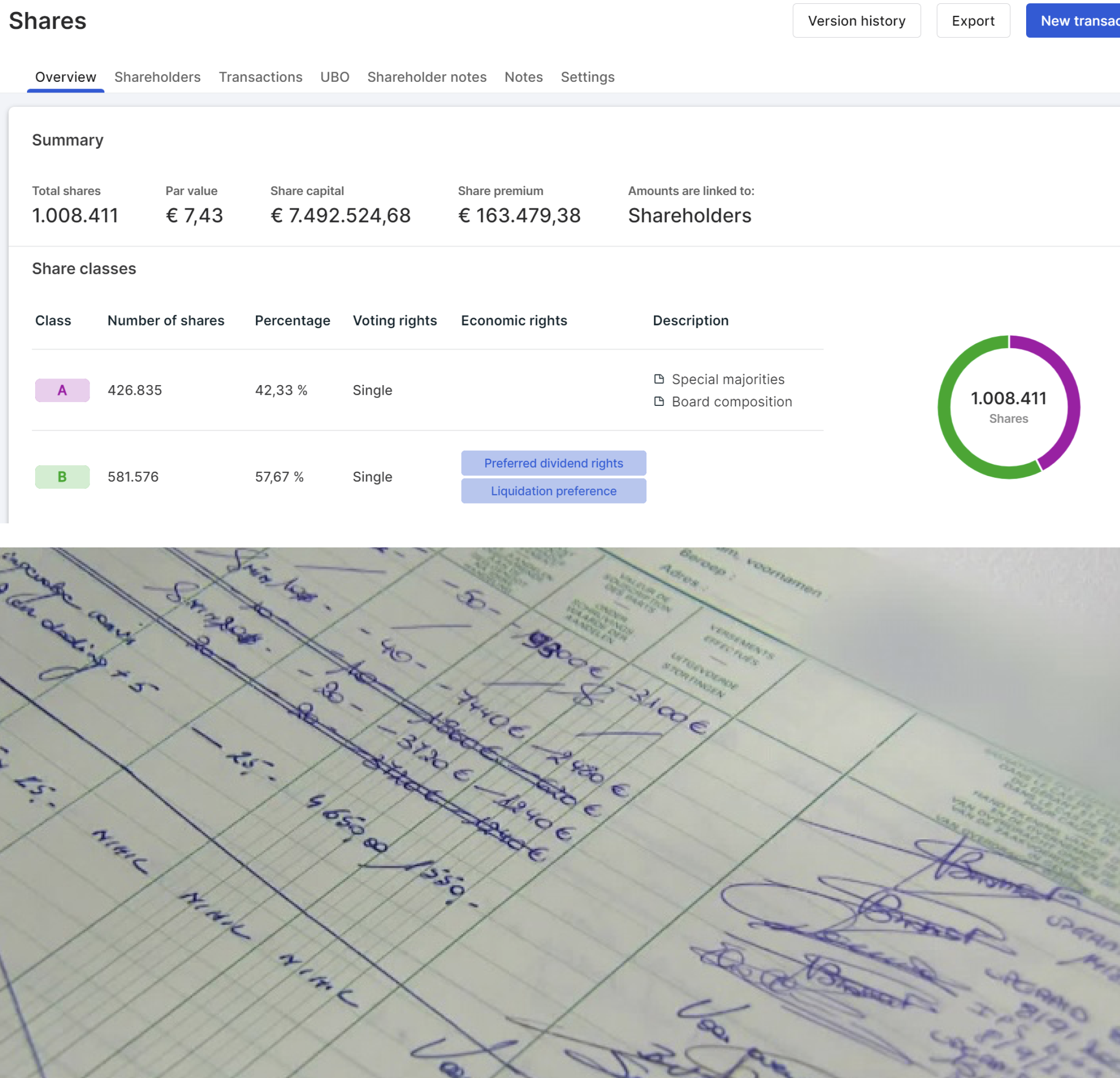Open Board composition description
The height and width of the screenshot is (1078, 1120).
click(732, 402)
